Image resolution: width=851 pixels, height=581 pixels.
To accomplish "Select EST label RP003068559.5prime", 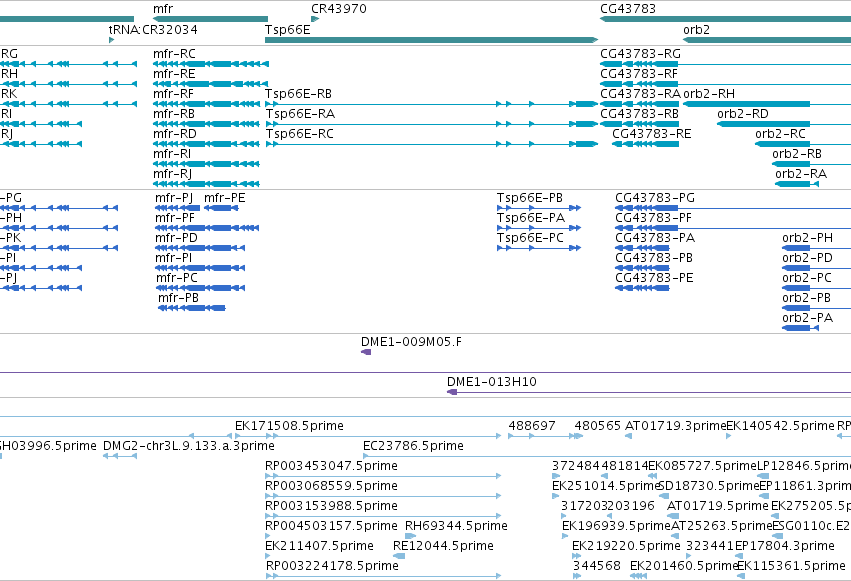I will [x=331, y=487].
